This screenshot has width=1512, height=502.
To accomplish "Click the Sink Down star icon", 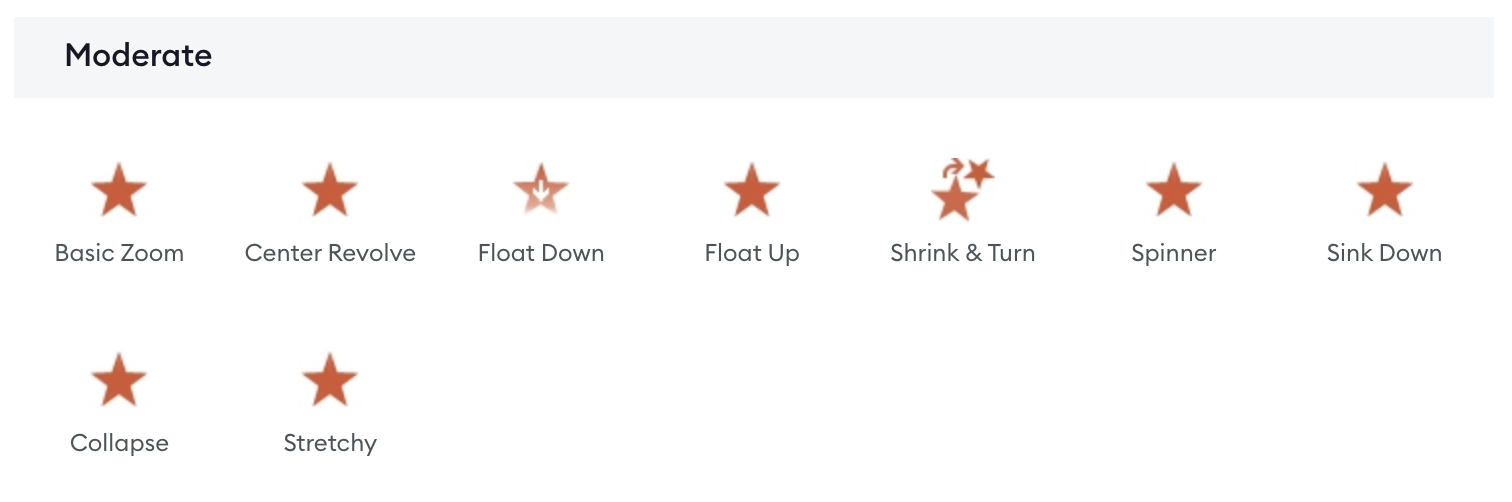I will pyautogui.click(x=1384, y=190).
